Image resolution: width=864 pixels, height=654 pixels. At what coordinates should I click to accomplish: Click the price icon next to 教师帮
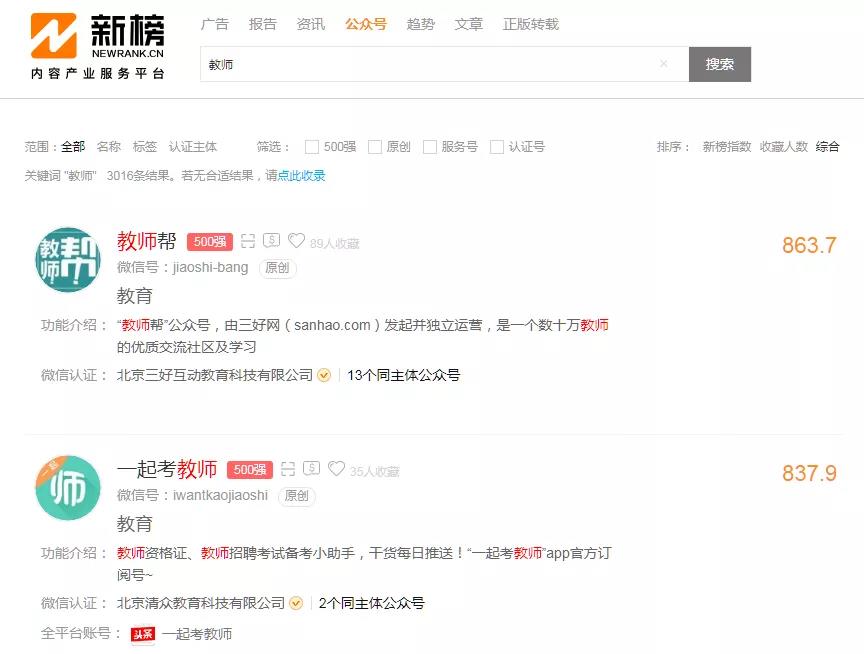point(272,241)
